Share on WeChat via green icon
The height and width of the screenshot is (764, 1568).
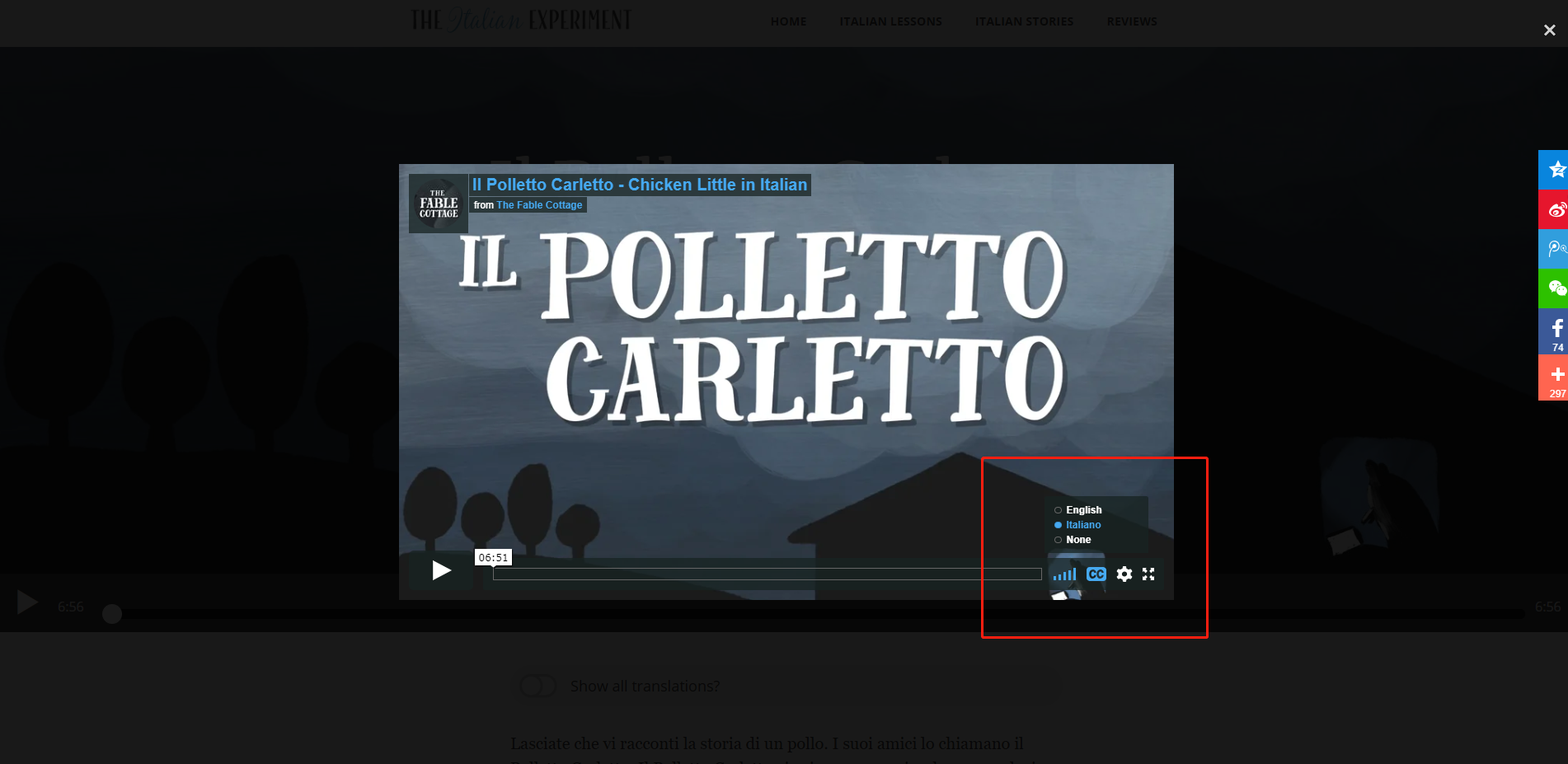[1556, 288]
